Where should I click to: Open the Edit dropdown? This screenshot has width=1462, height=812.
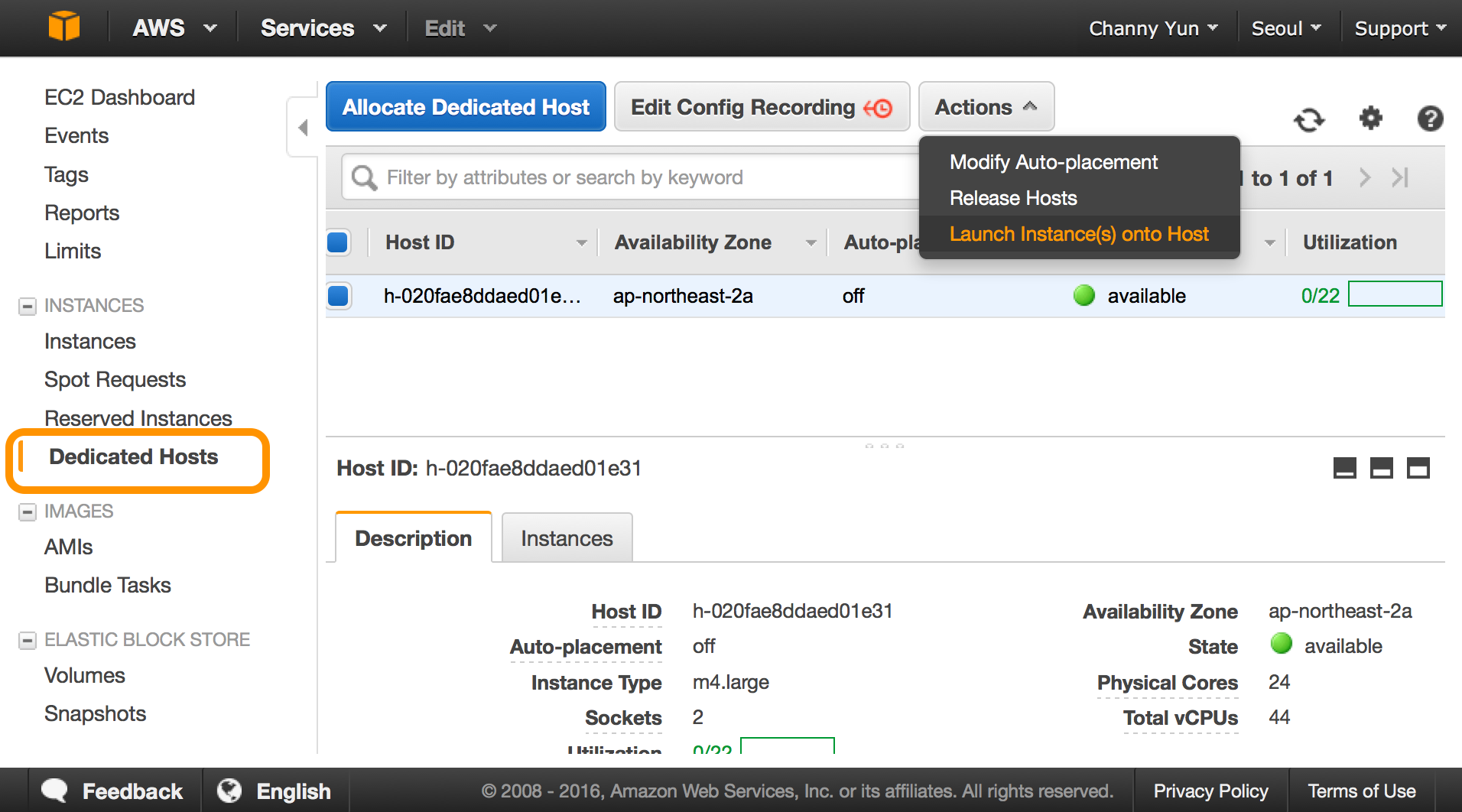(460, 28)
